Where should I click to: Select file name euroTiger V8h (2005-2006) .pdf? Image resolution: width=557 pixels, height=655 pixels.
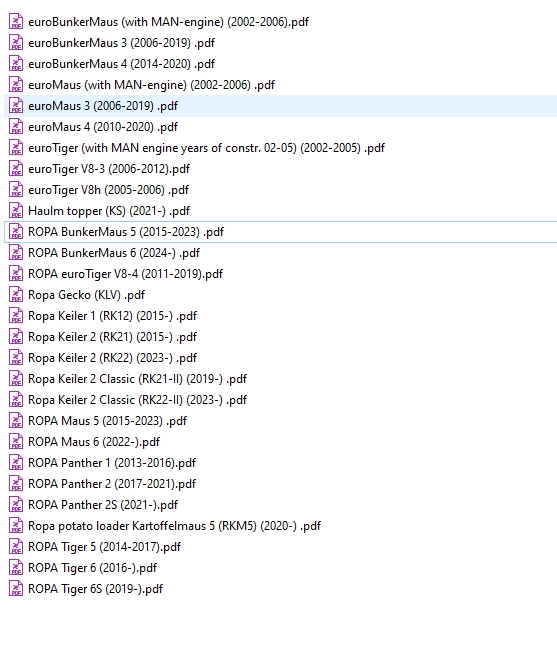(x=109, y=190)
